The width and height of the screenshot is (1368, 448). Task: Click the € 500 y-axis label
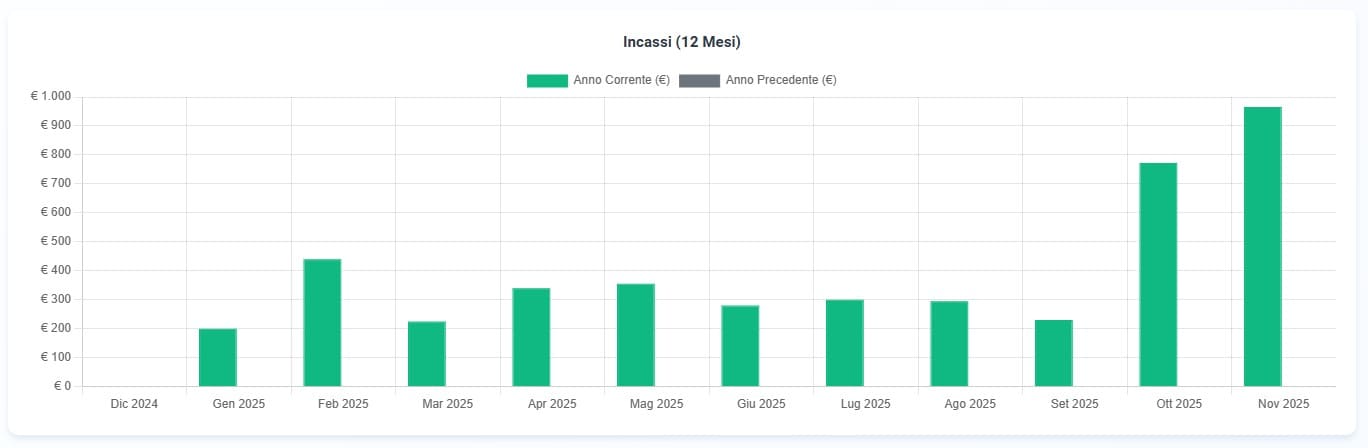(x=55, y=241)
